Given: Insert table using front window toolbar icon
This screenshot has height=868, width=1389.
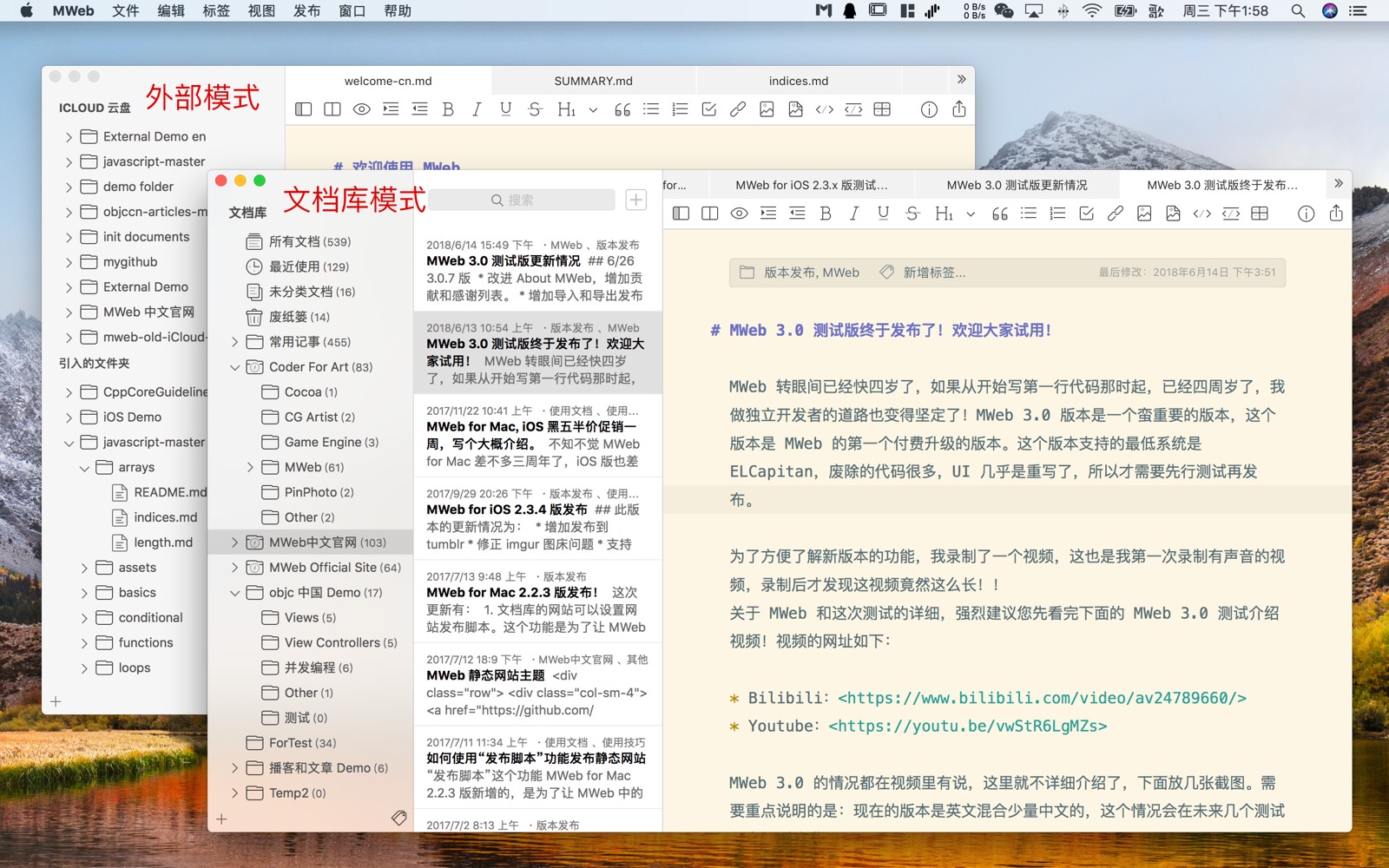Looking at the screenshot, I should click(1260, 214).
